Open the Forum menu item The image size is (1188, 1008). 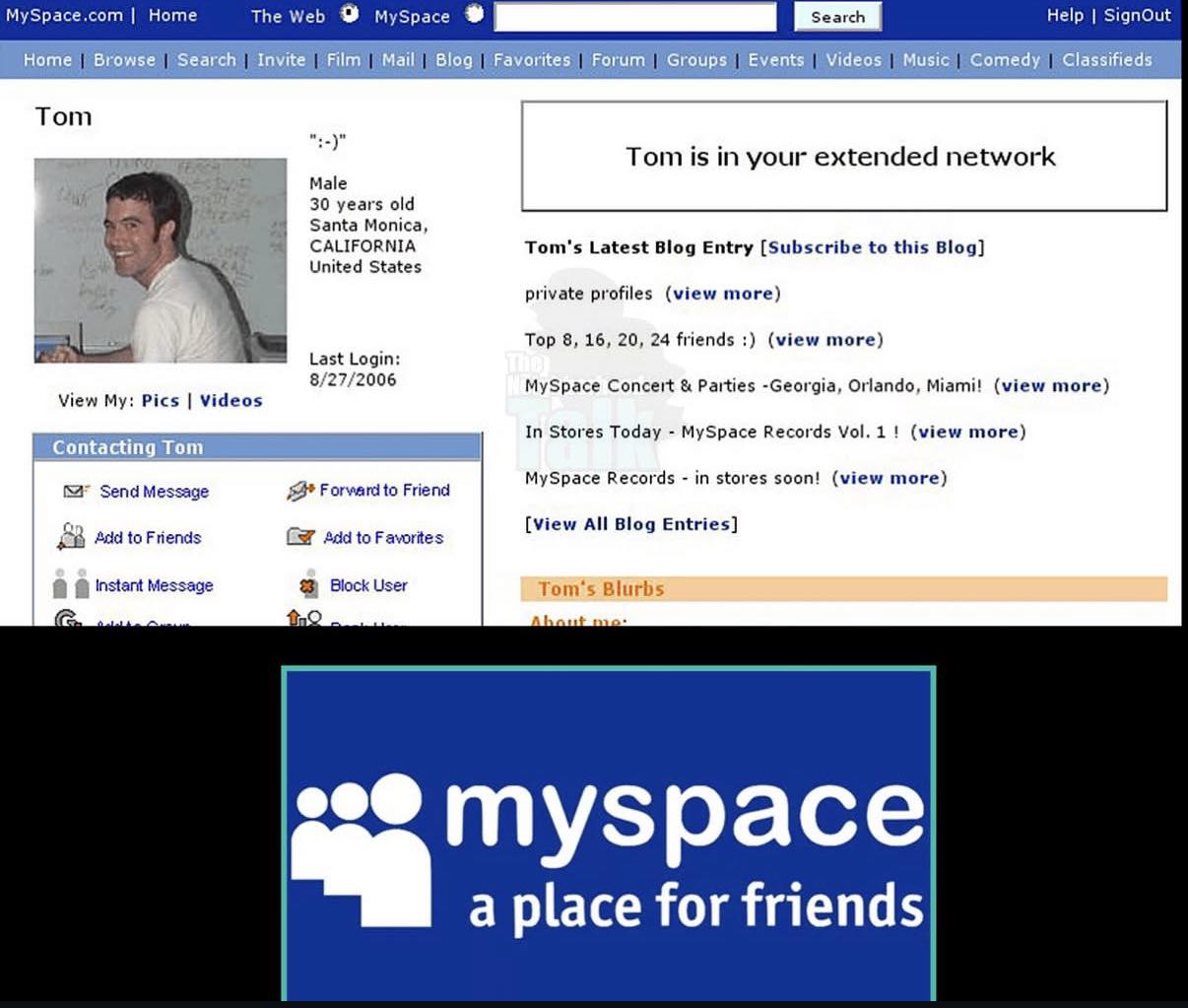[x=618, y=59]
